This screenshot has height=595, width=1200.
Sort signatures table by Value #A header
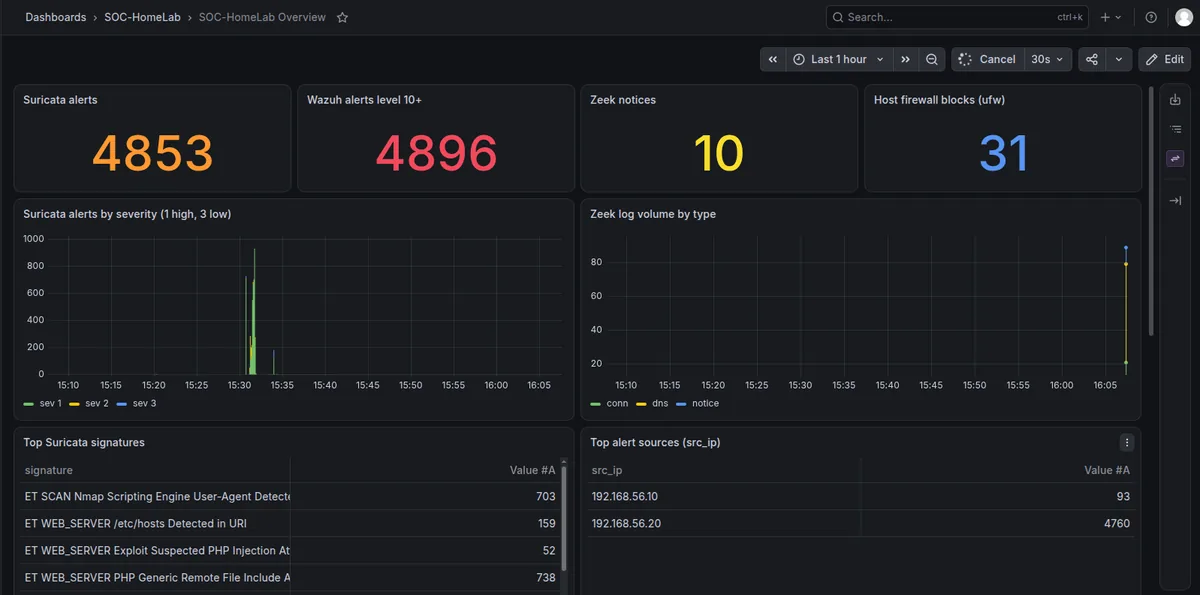532,470
